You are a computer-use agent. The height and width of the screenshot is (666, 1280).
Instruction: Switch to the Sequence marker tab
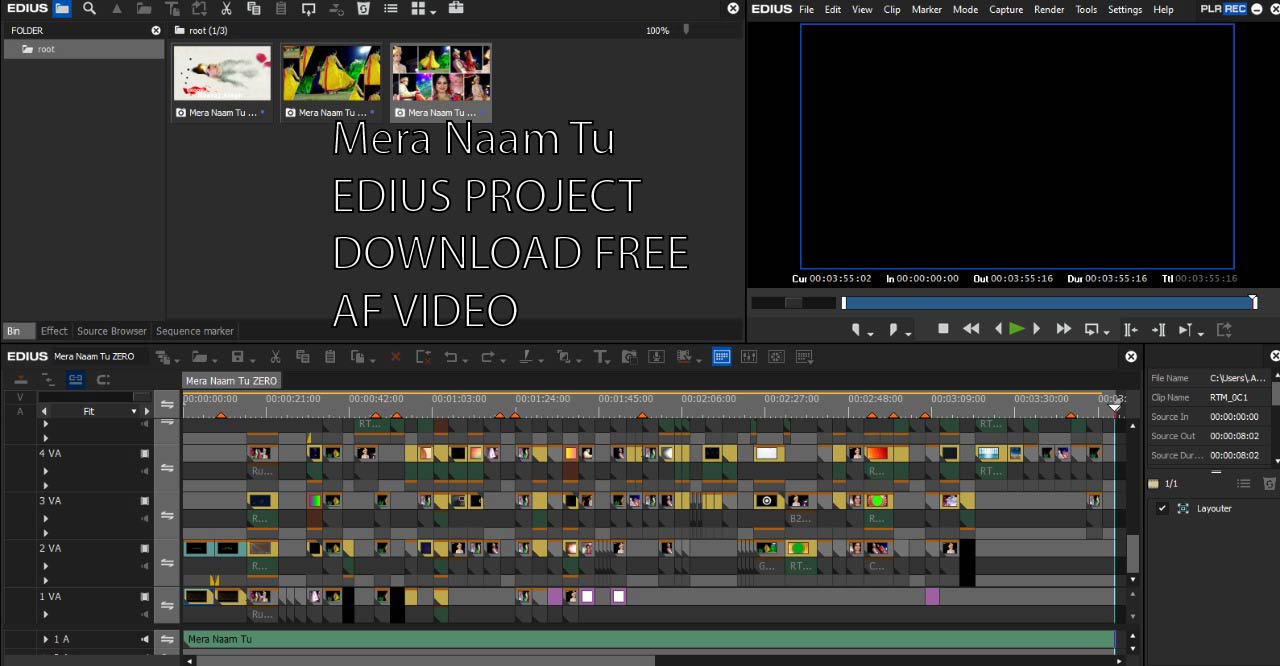pyautogui.click(x=195, y=331)
